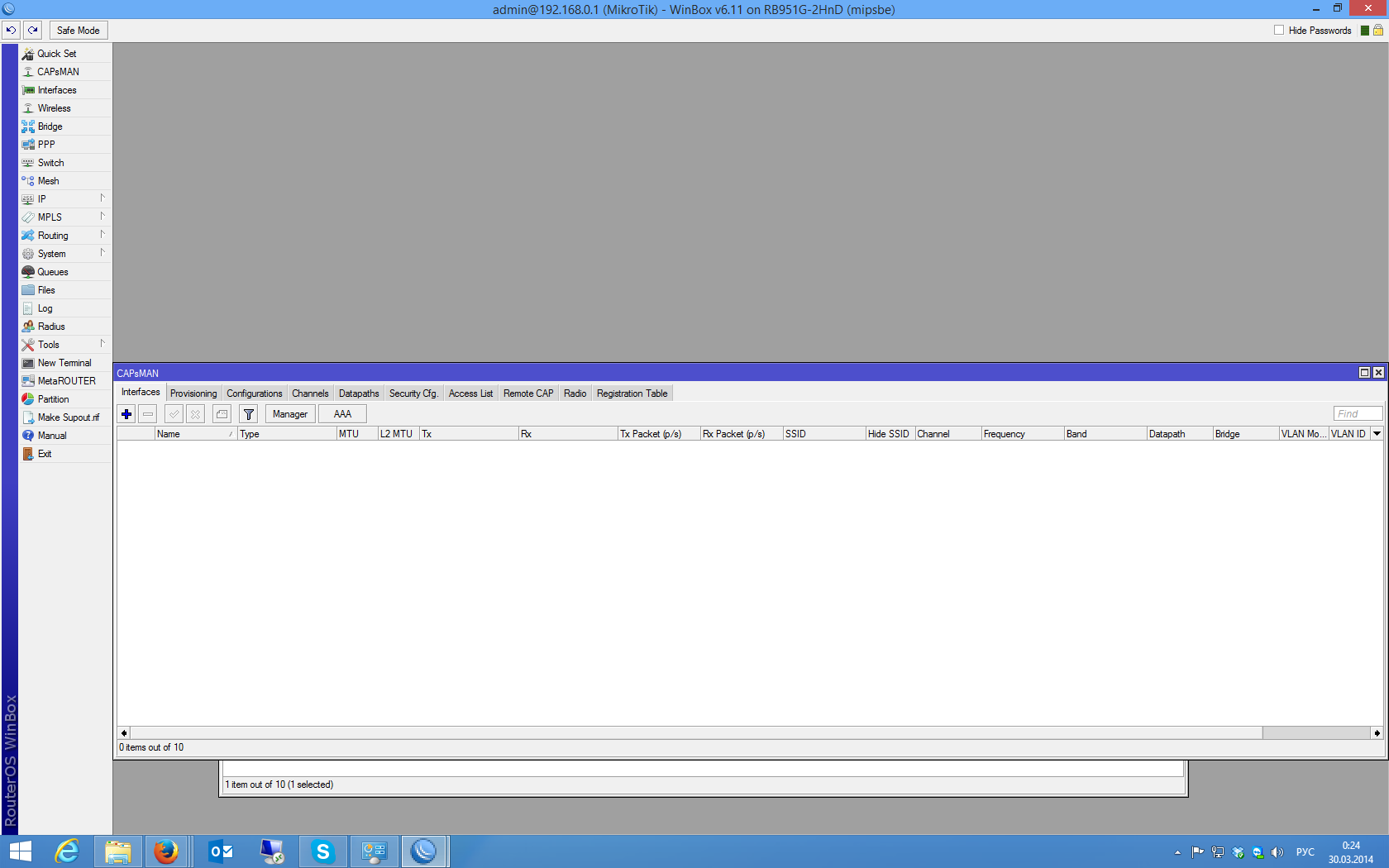This screenshot has height=868, width=1389.
Task: Open Switch from the sidebar
Action: click(65, 163)
